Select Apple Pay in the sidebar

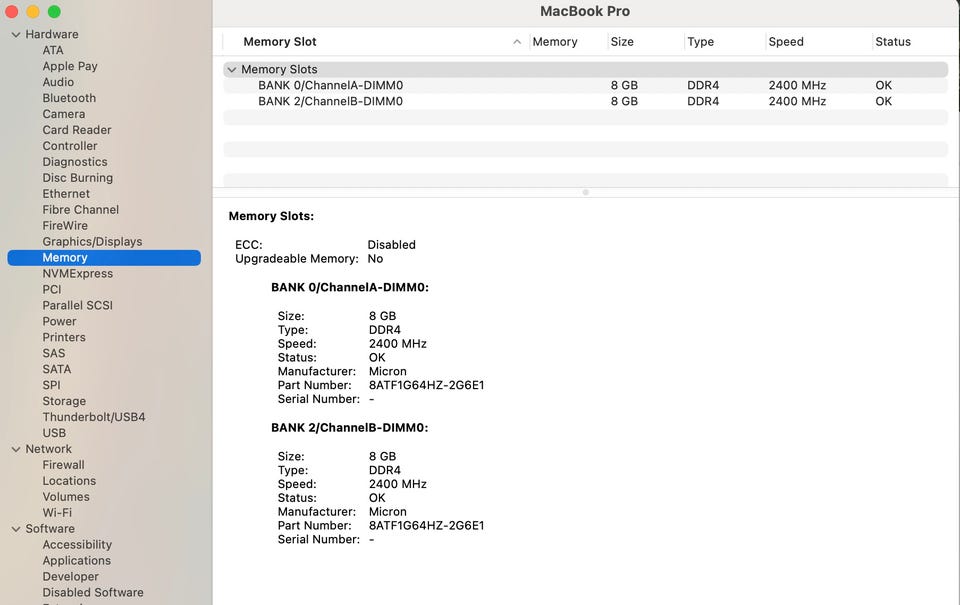pyautogui.click(x=70, y=66)
